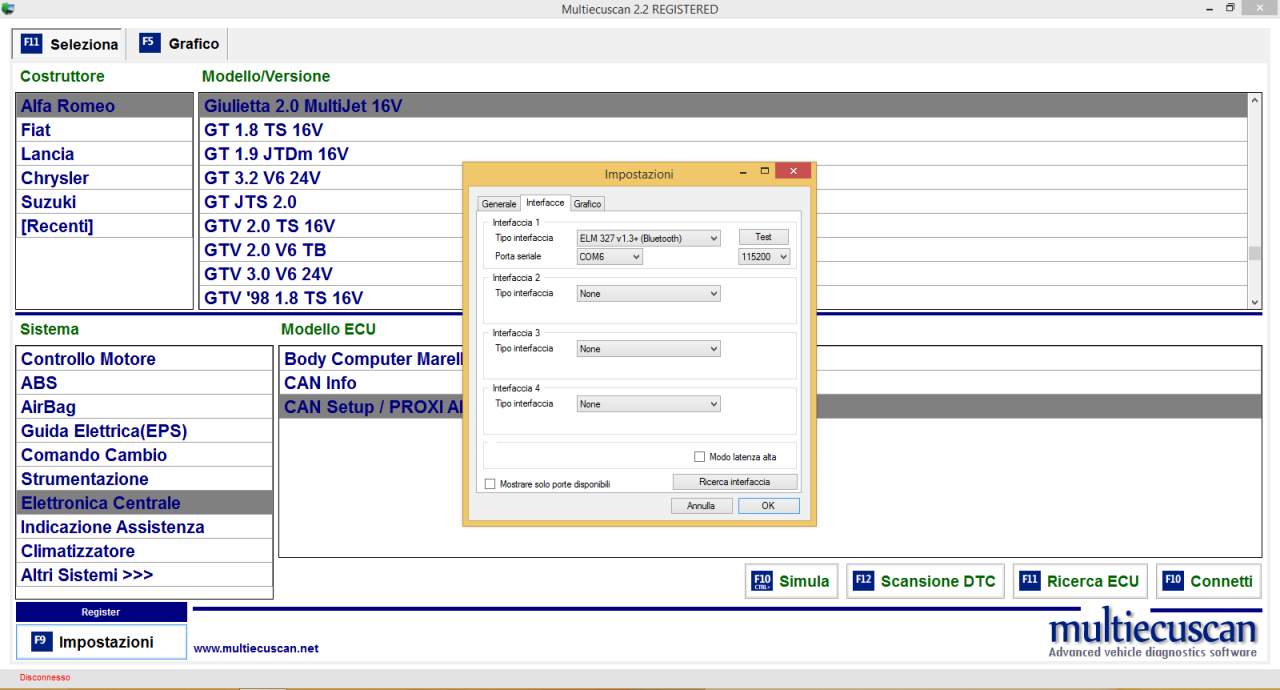Click Ricerca ECU button
This screenshot has width=1280, height=690.
(1080, 581)
